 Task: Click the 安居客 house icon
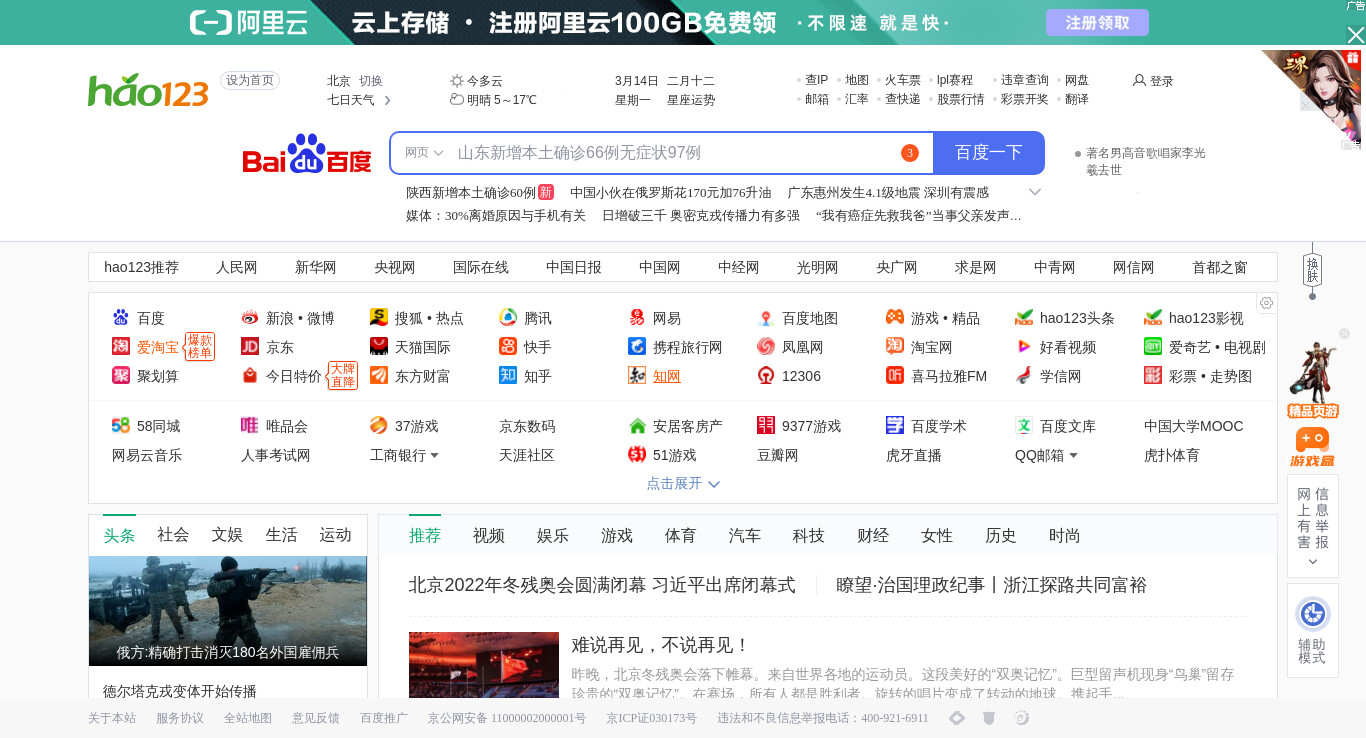637,426
